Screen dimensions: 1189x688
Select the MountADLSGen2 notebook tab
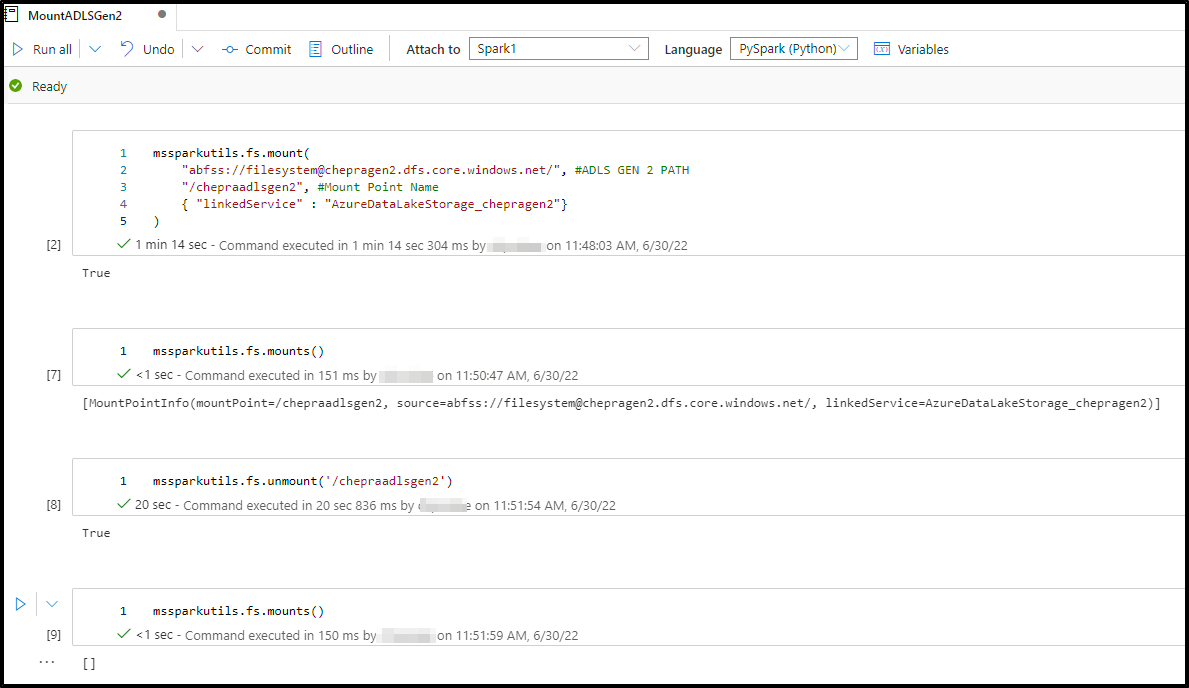point(89,15)
